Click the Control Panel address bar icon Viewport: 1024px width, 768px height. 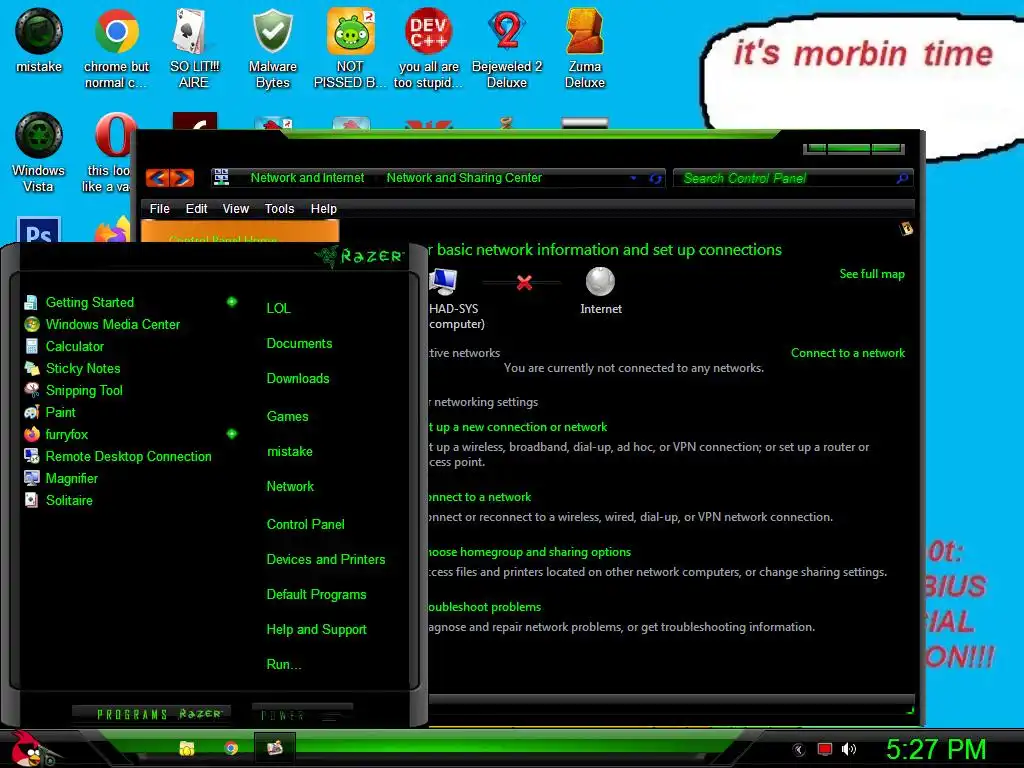[221, 177]
